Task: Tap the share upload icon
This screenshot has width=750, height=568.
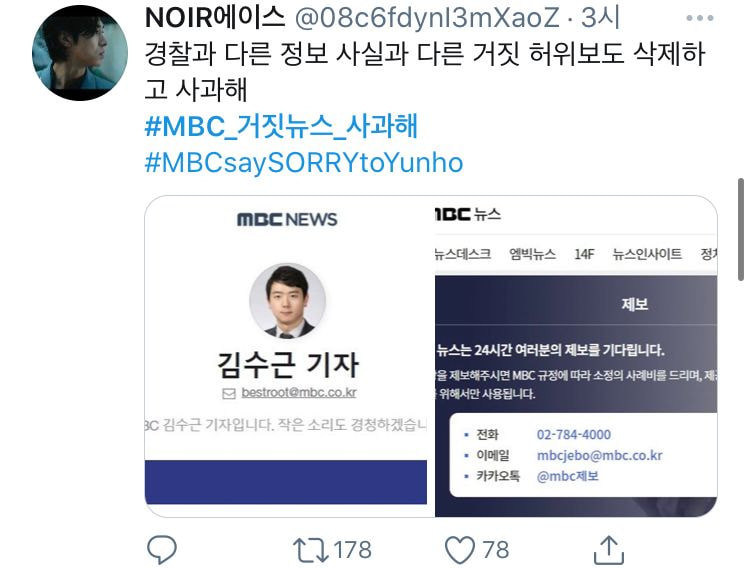Action: coord(608,550)
